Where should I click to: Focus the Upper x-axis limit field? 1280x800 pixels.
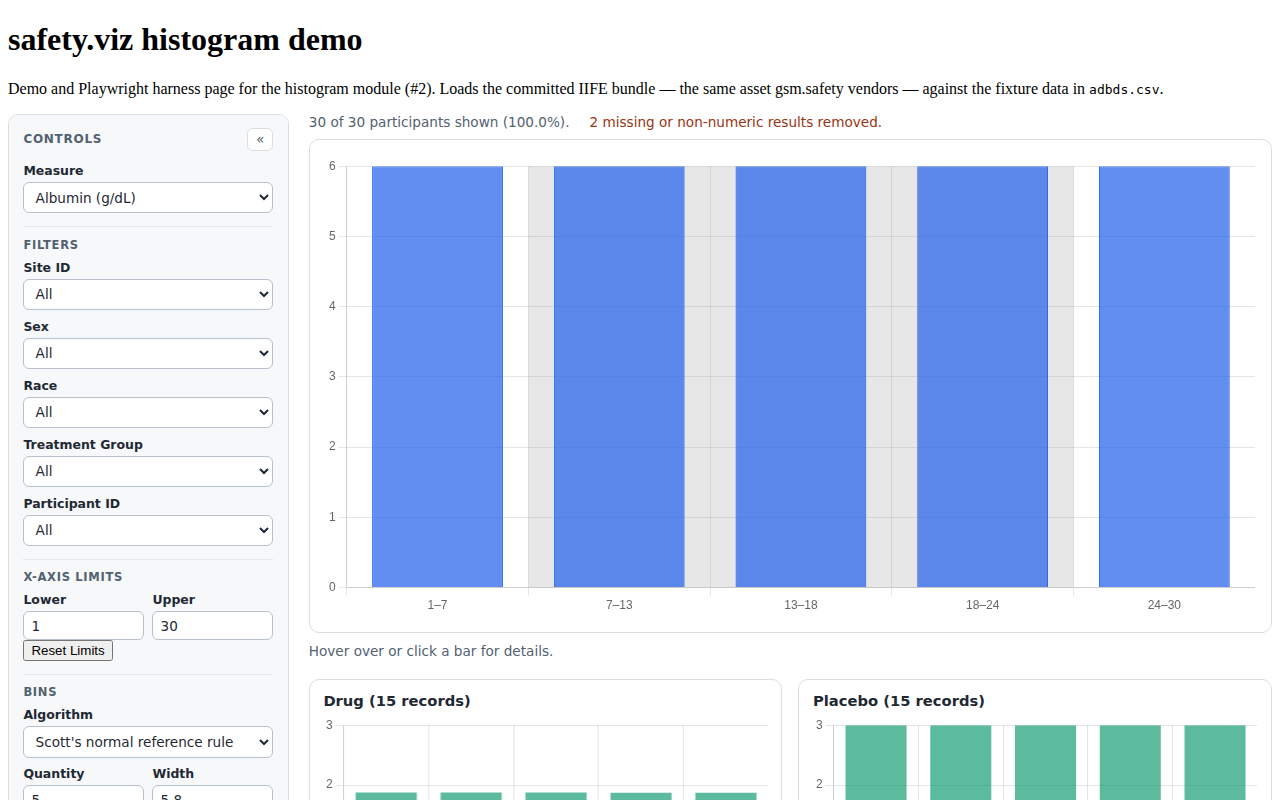(212, 626)
